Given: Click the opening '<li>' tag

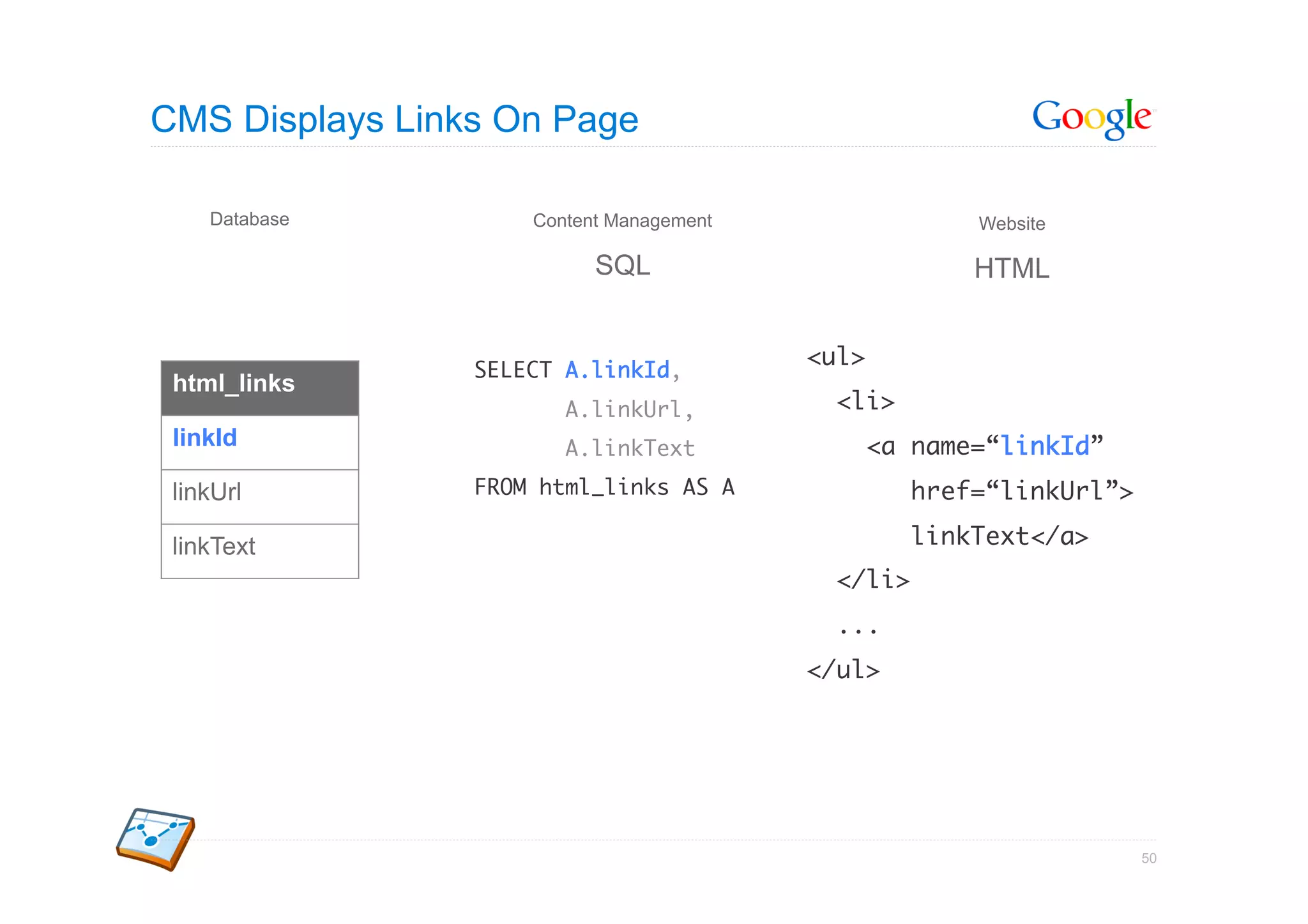Looking at the screenshot, I should 866,402.
